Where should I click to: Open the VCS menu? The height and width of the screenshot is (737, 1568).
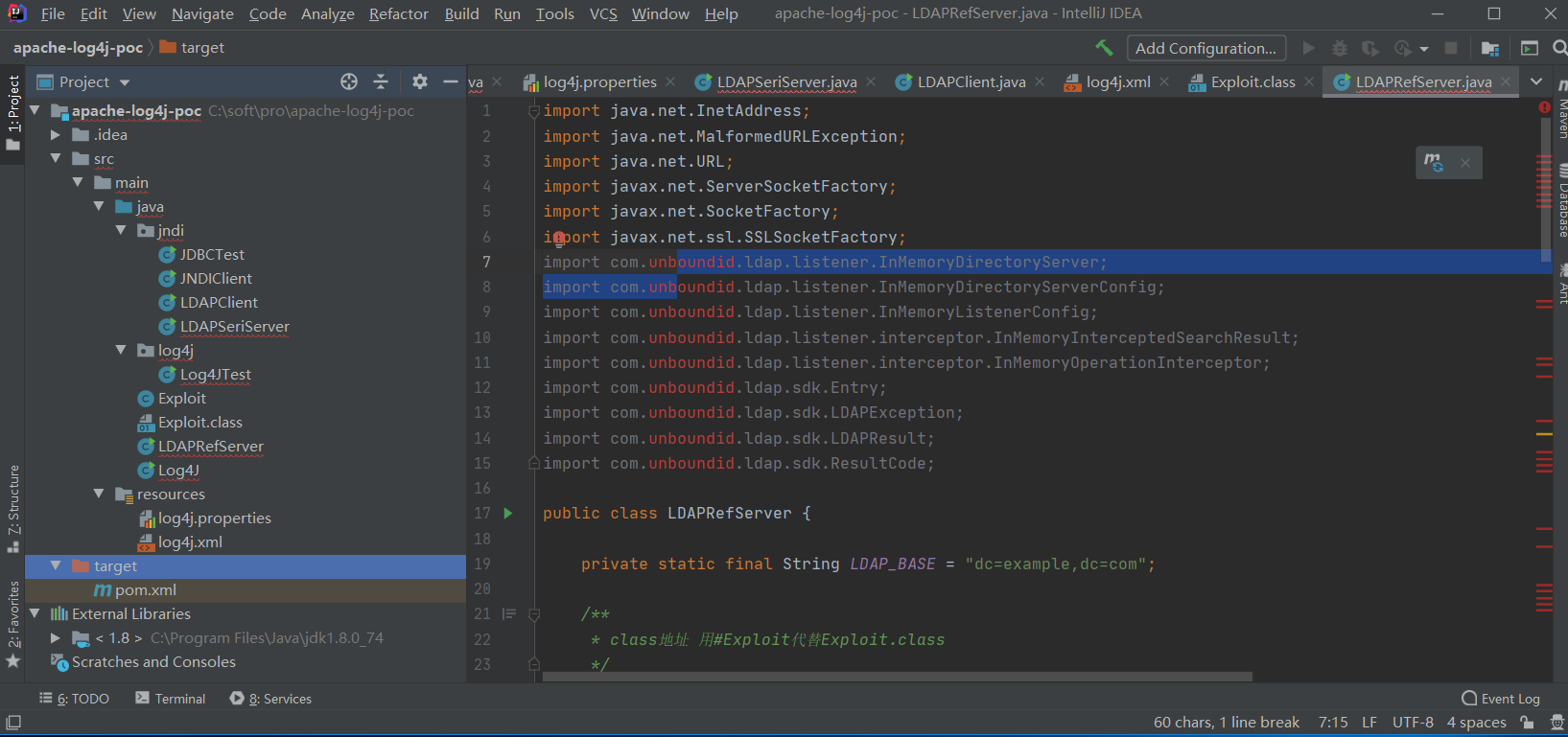pos(603,13)
